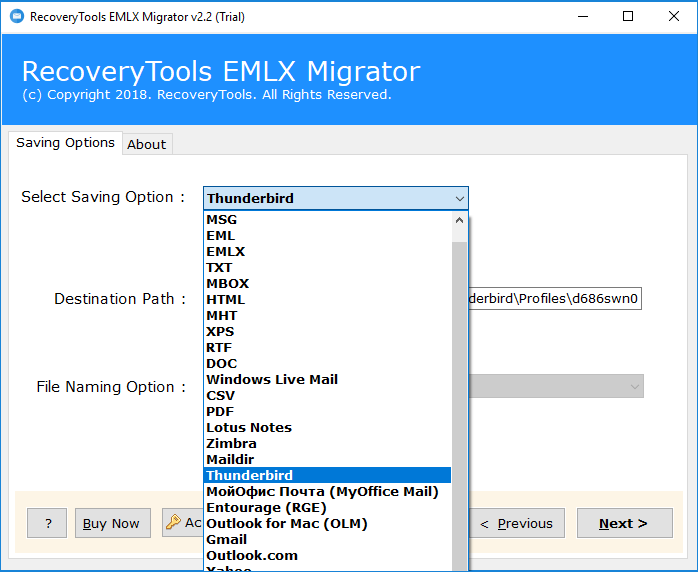Click the Buy Now button
This screenshot has width=698, height=572.
point(113,523)
